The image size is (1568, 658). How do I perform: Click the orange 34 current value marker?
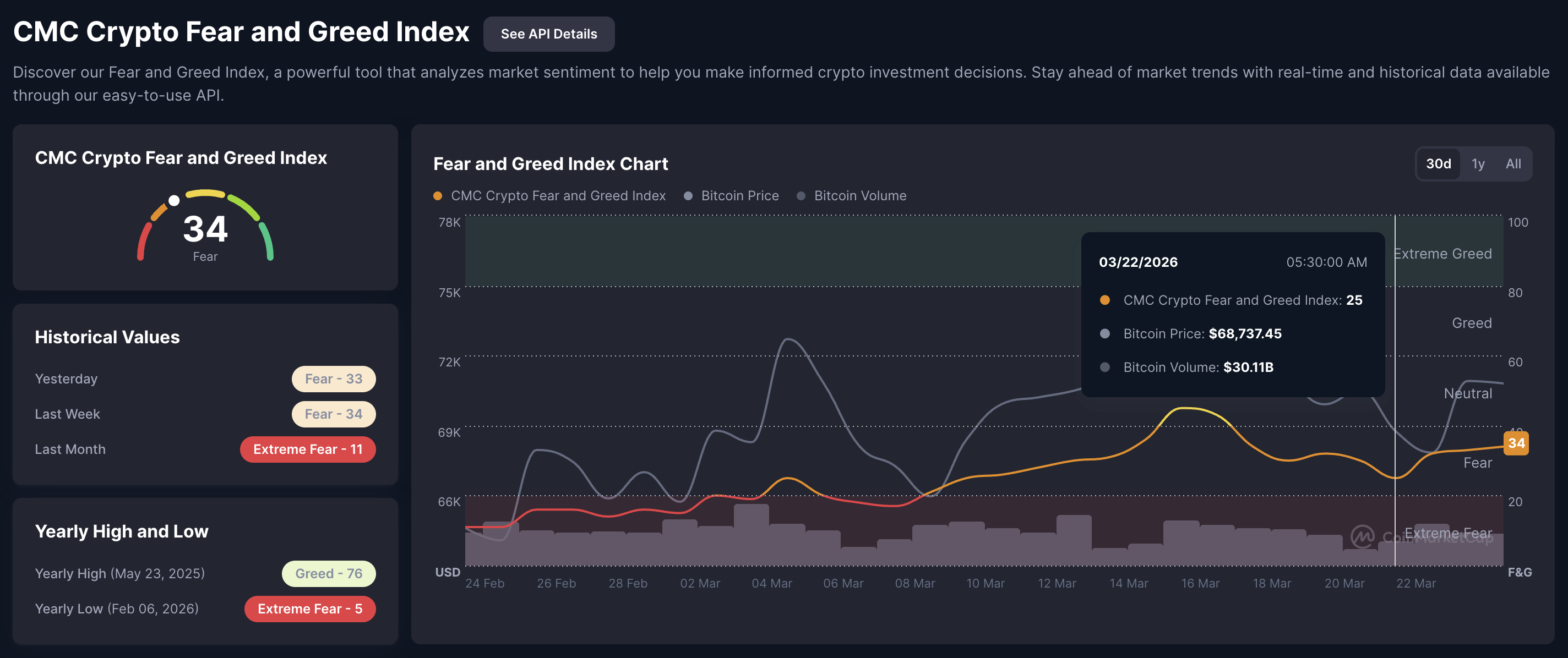[x=1516, y=443]
